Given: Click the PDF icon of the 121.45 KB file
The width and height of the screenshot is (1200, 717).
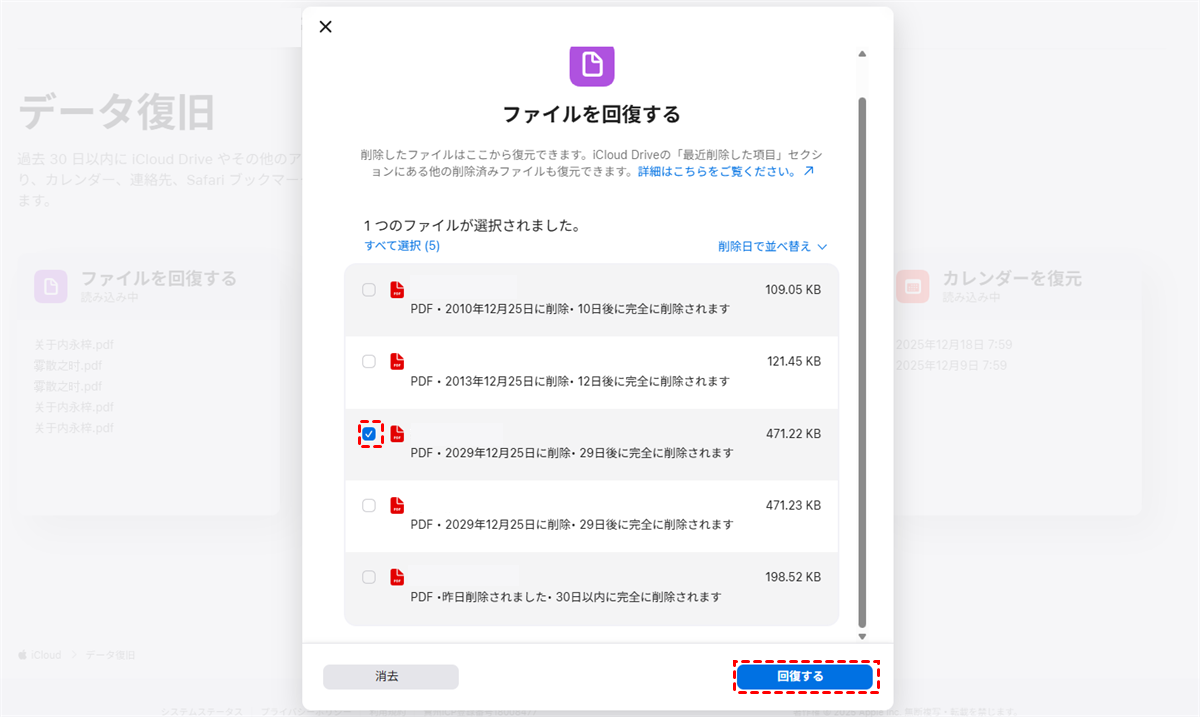Looking at the screenshot, I should (x=397, y=362).
